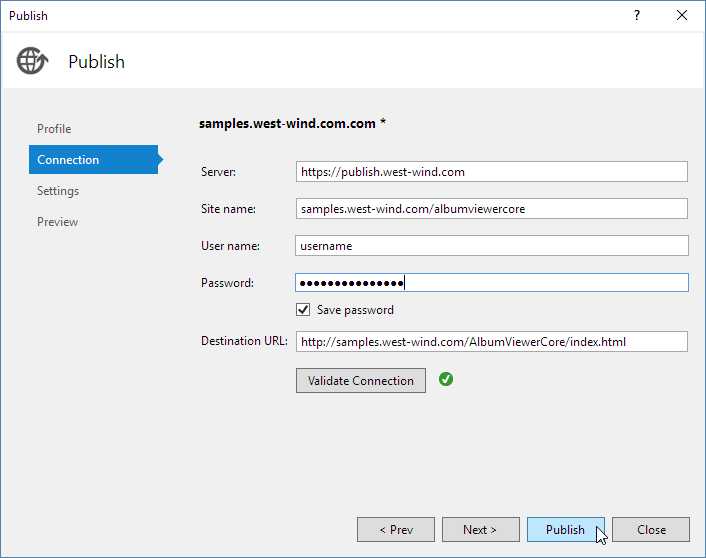Close the Publish dialog with X
706x558 pixels.
(x=682, y=15)
